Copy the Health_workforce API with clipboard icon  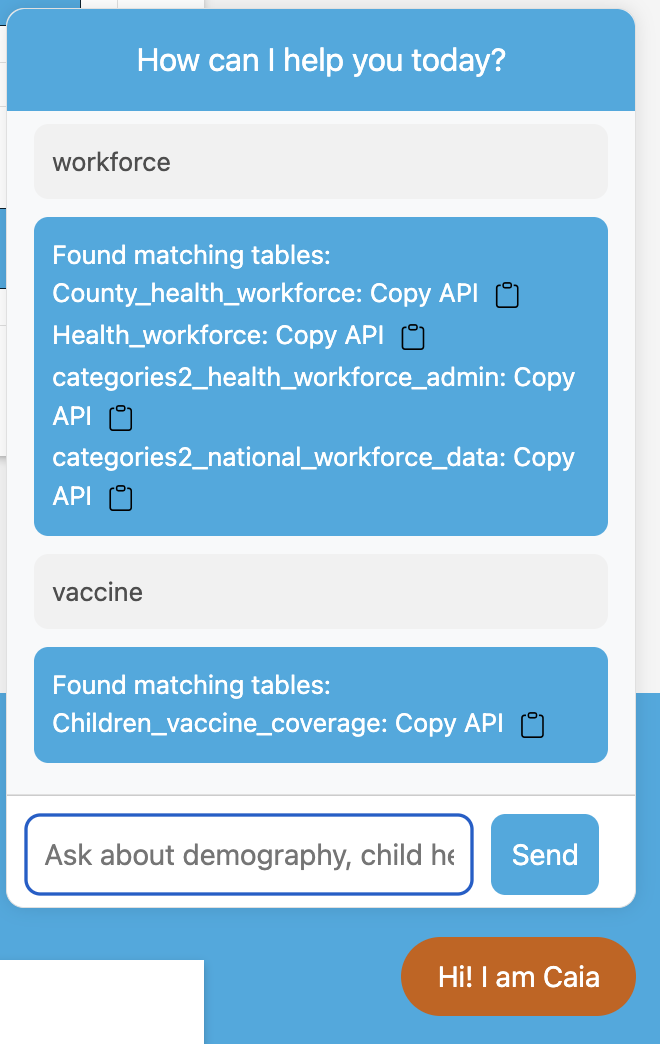(413, 337)
